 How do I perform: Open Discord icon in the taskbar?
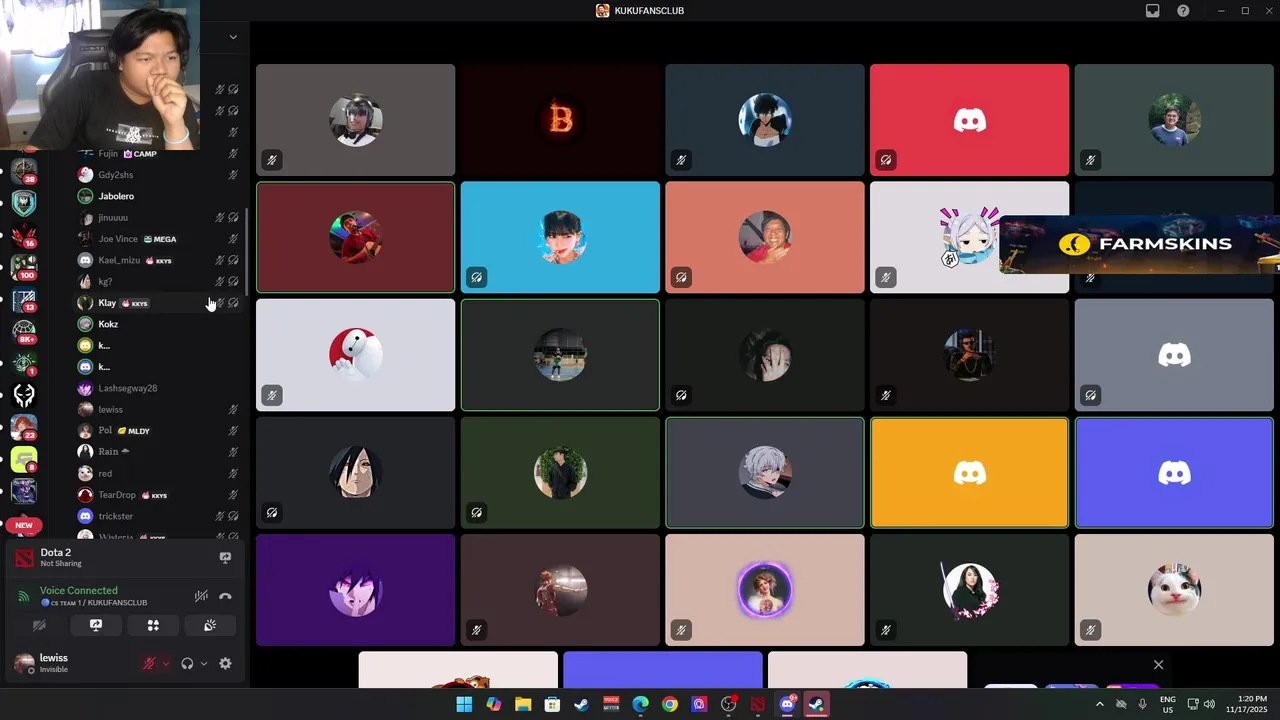[x=787, y=704]
